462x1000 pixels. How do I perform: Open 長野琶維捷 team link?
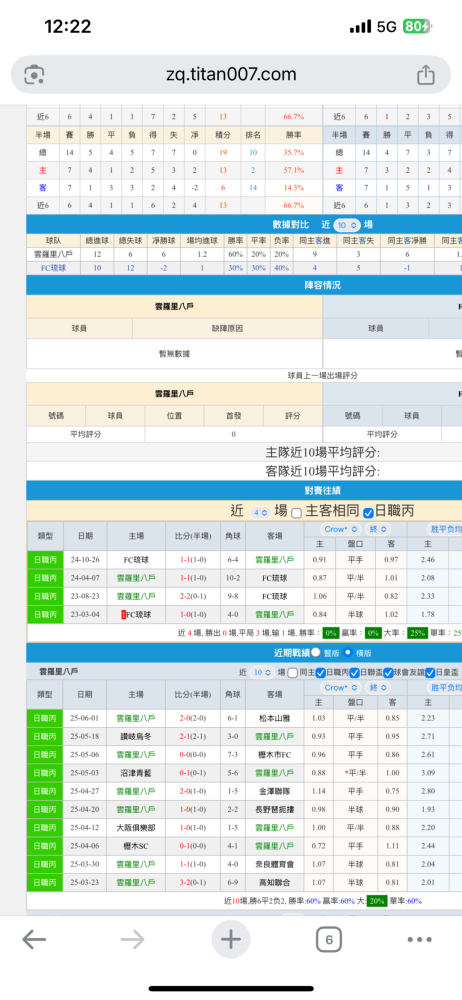(x=276, y=809)
